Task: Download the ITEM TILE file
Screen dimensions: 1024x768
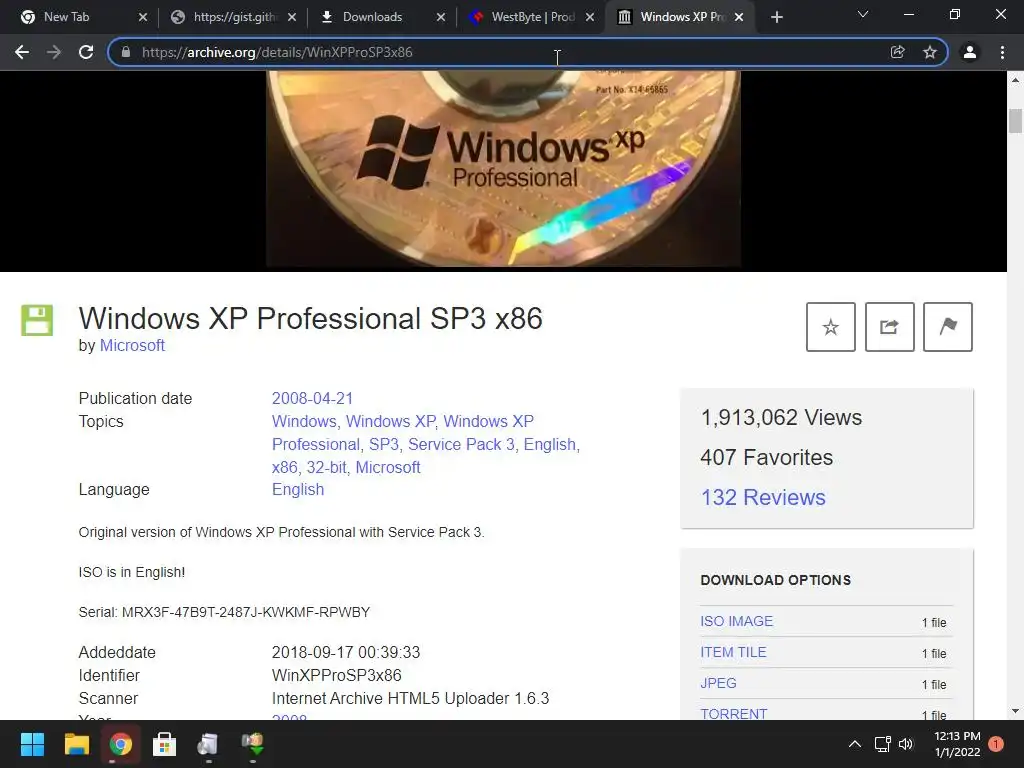Action: 733,652
